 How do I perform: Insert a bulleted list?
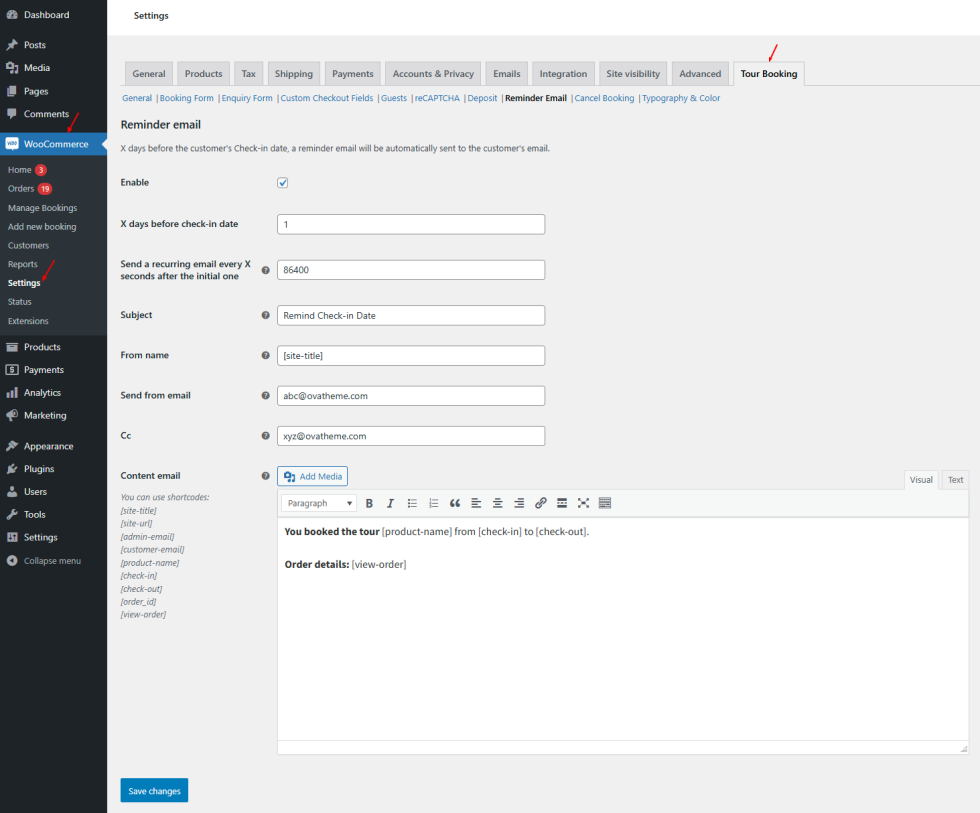(412, 503)
